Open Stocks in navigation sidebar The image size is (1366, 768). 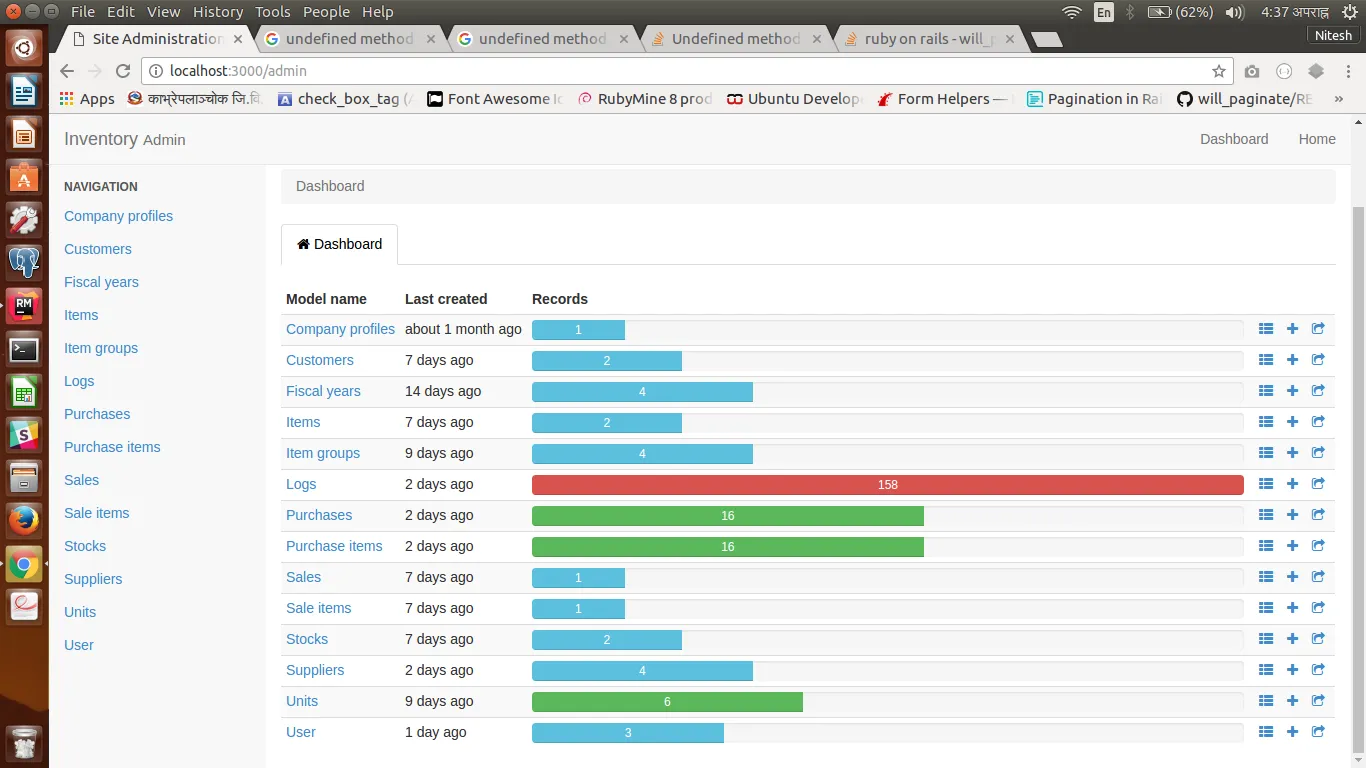85,546
